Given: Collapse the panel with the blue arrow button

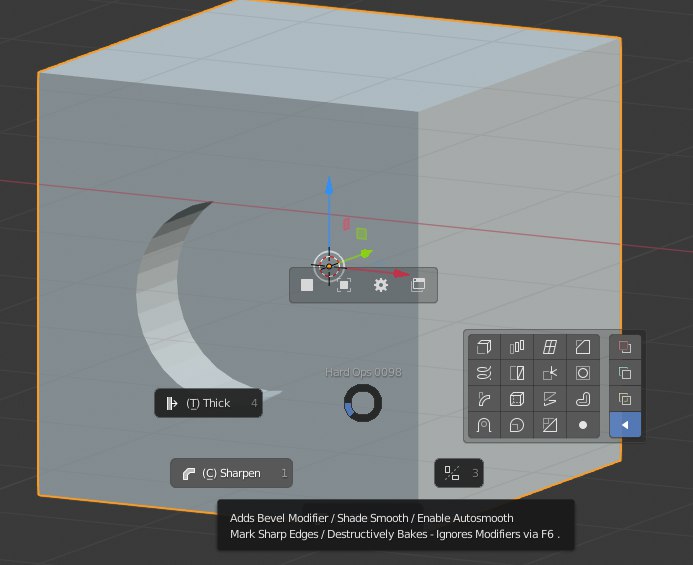Looking at the screenshot, I should tap(625, 425).
